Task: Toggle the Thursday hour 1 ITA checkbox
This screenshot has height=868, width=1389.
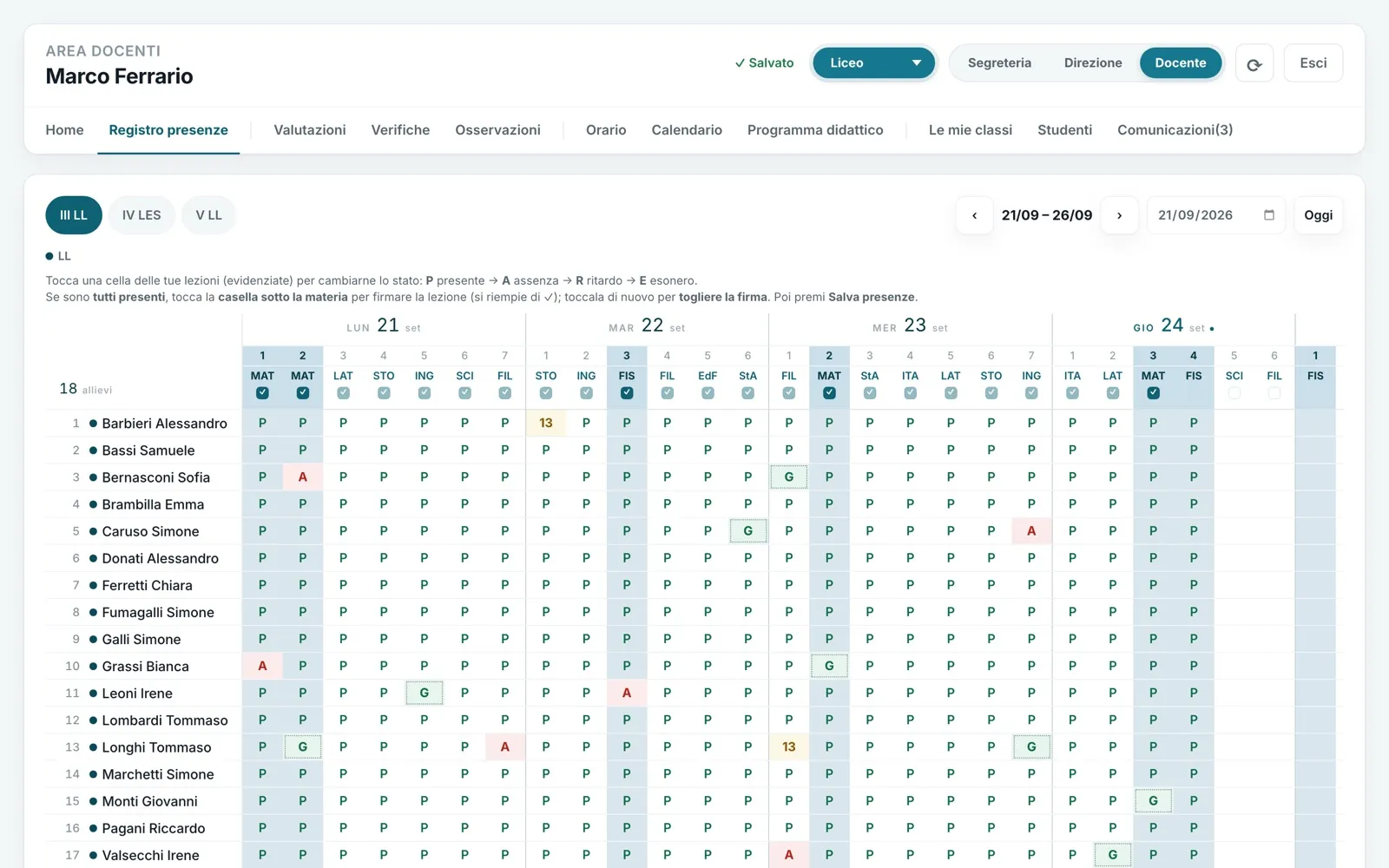Action: pyautogui.click(x=1072, y=393)
